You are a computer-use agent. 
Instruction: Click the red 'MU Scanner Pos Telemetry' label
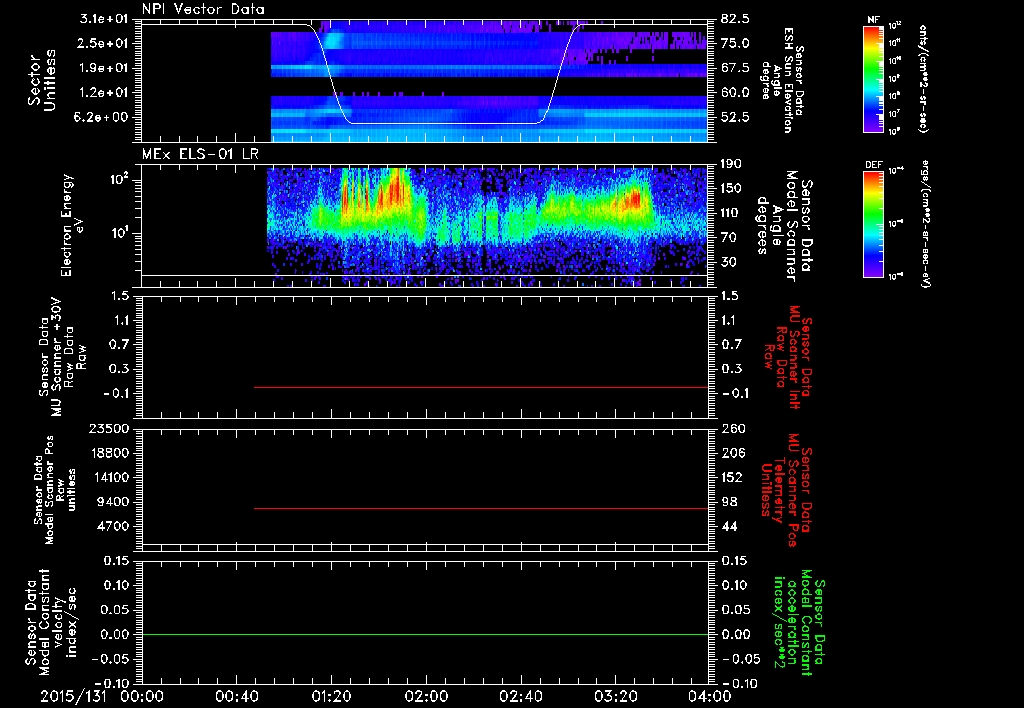point(788,490)
